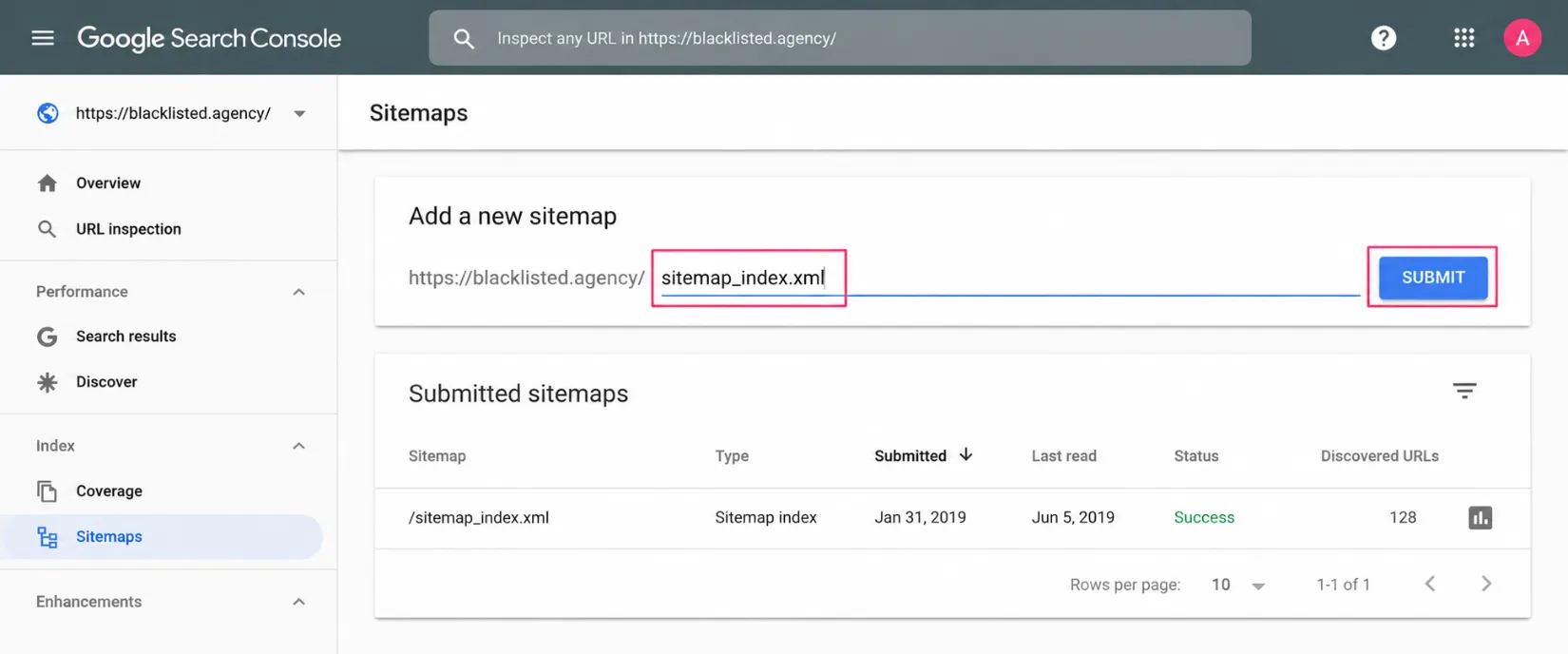Open the filter icon for submitted sitemaps

pos(1464,391)
